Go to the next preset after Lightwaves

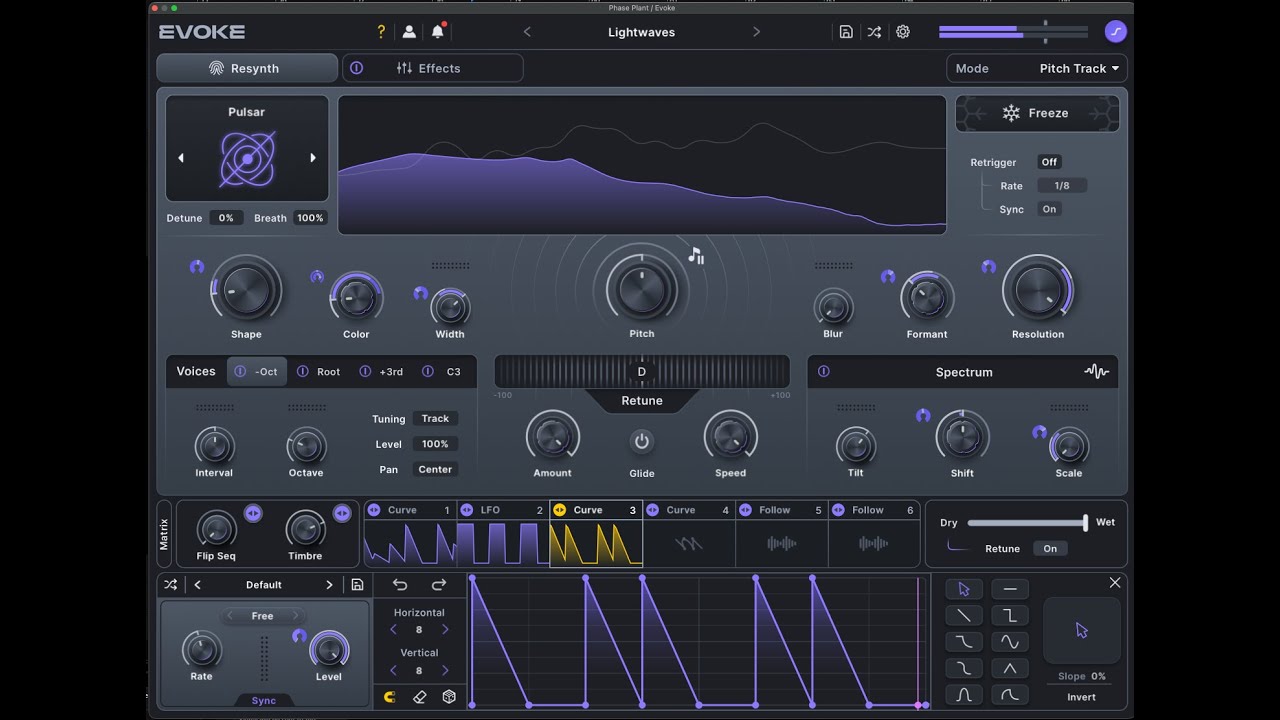point(756,32)
